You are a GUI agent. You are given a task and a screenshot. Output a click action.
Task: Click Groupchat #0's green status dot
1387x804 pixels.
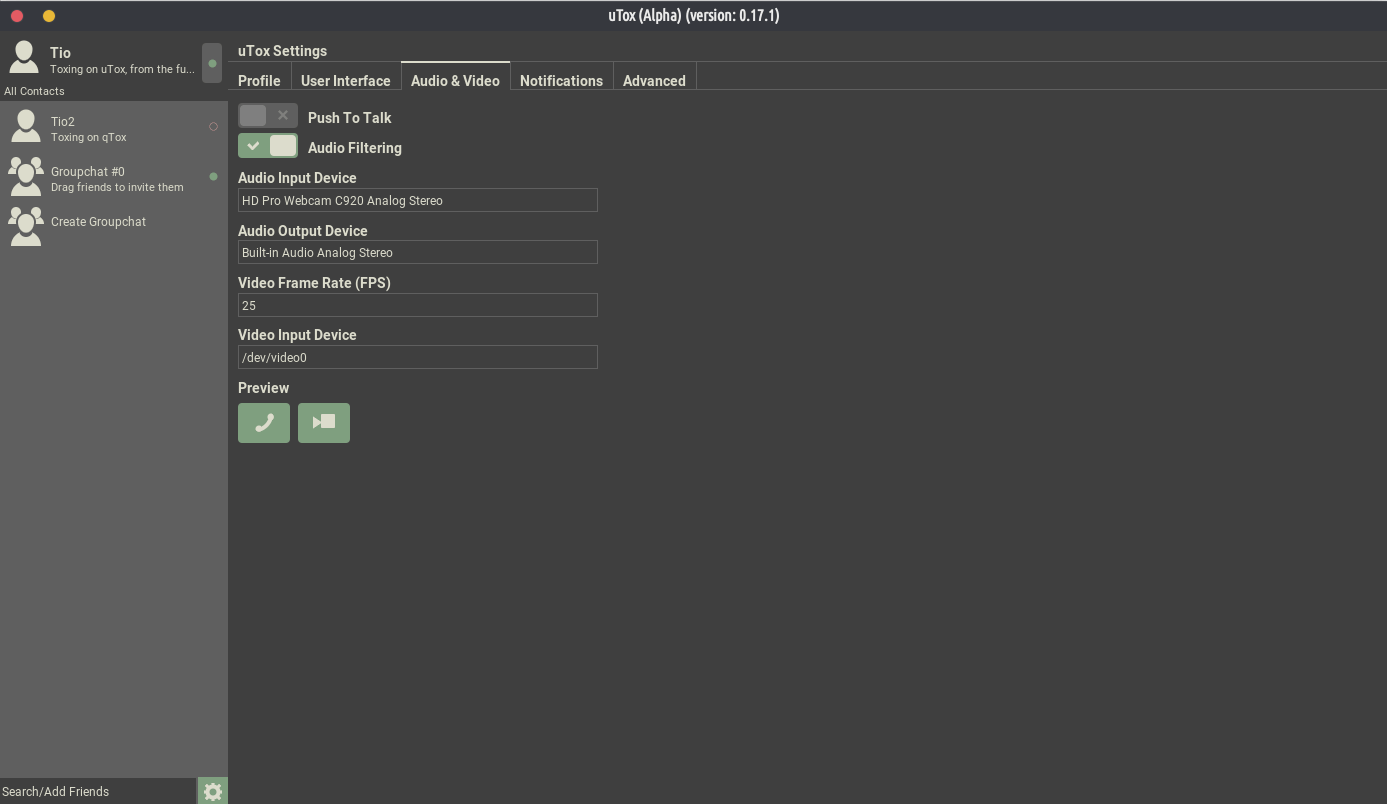(213, 177)
